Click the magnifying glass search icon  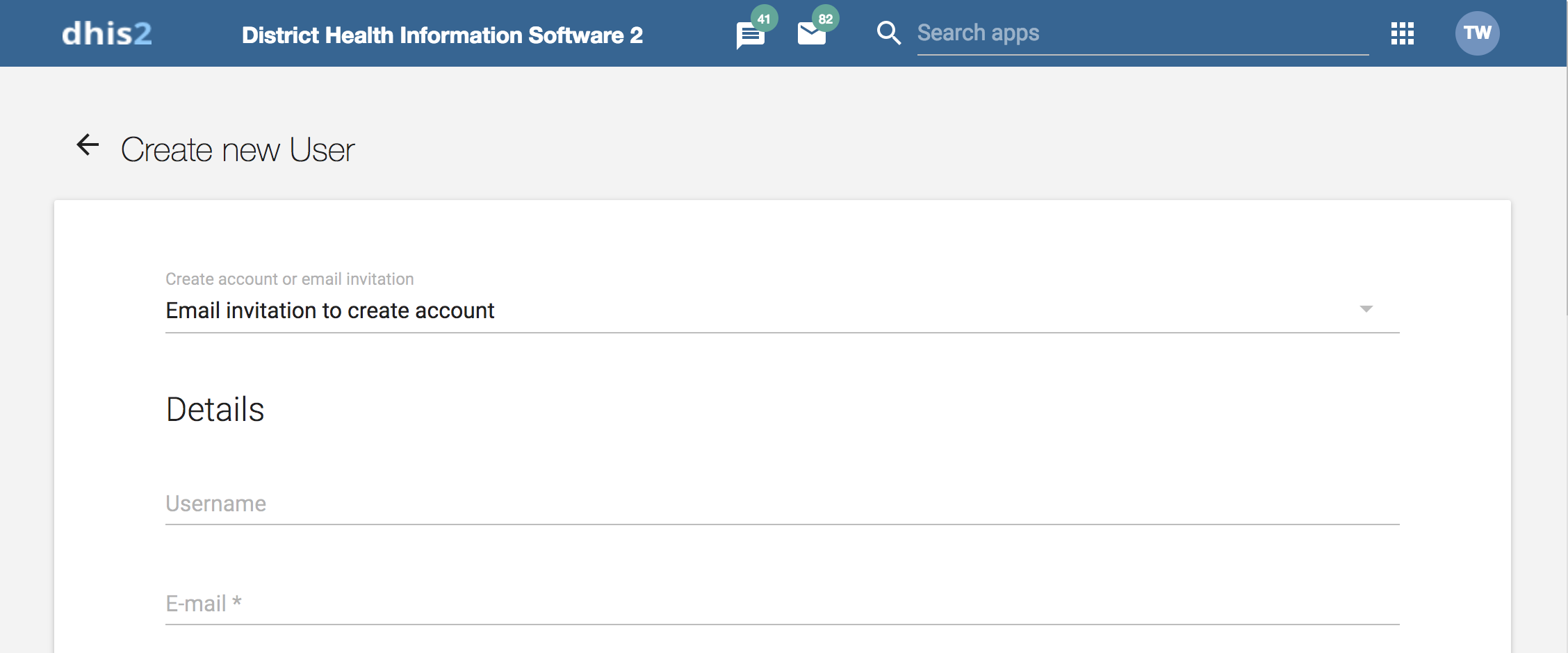click(888, 33)
